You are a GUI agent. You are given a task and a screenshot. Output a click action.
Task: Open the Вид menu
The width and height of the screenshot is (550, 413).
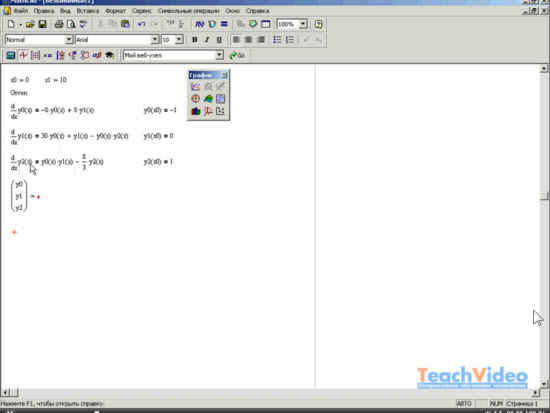(65, 11)
